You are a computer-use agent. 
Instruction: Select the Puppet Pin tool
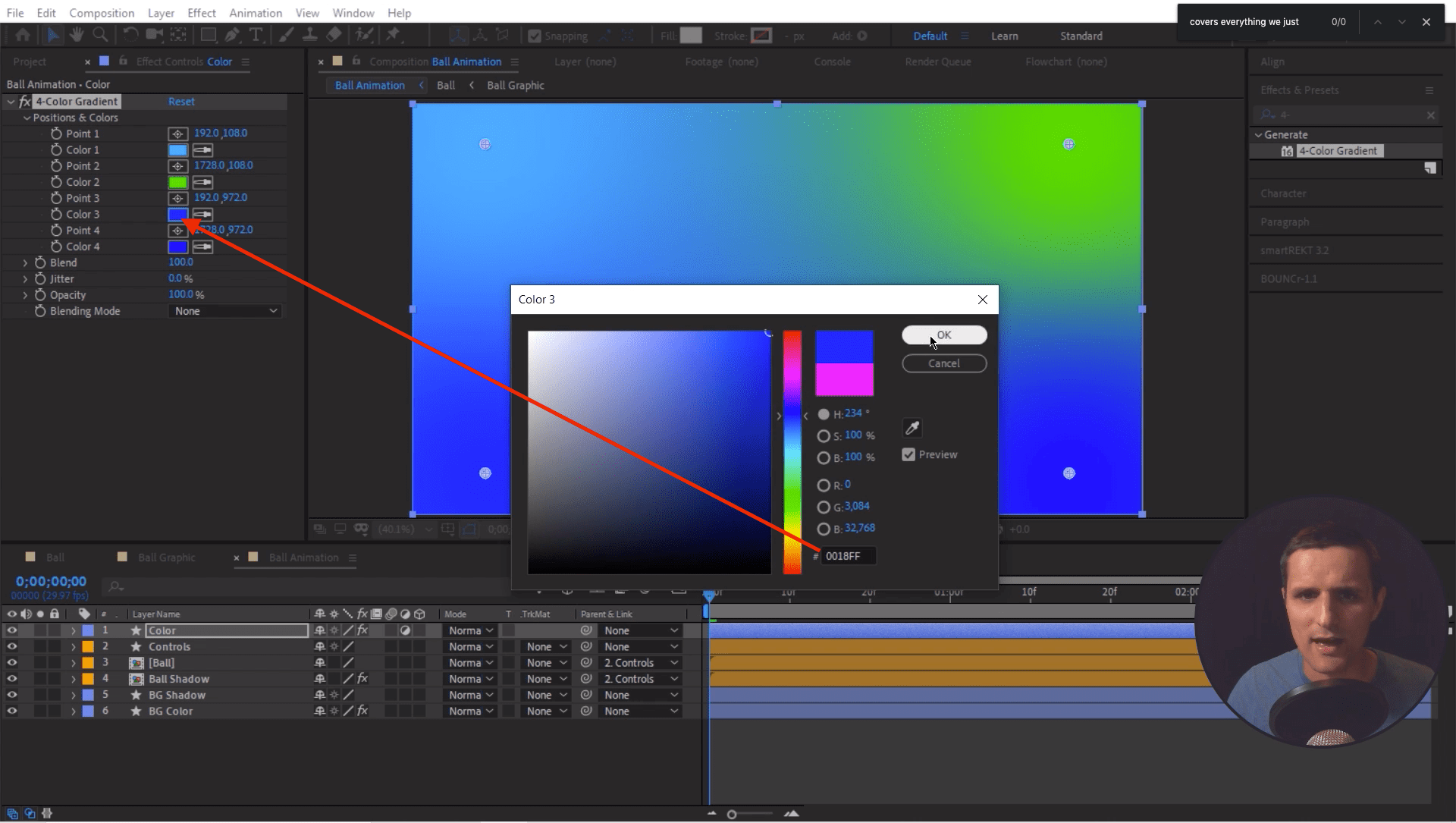(394, 35)
